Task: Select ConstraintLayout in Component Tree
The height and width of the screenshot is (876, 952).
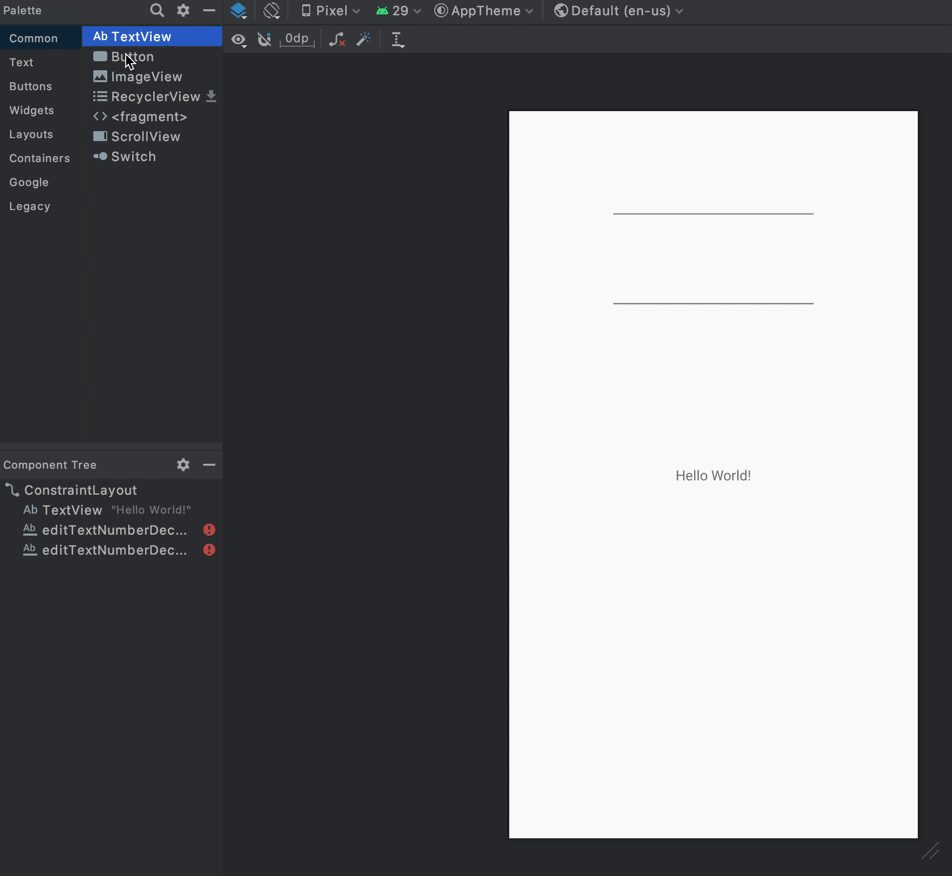Action: (x=111, y=490)
